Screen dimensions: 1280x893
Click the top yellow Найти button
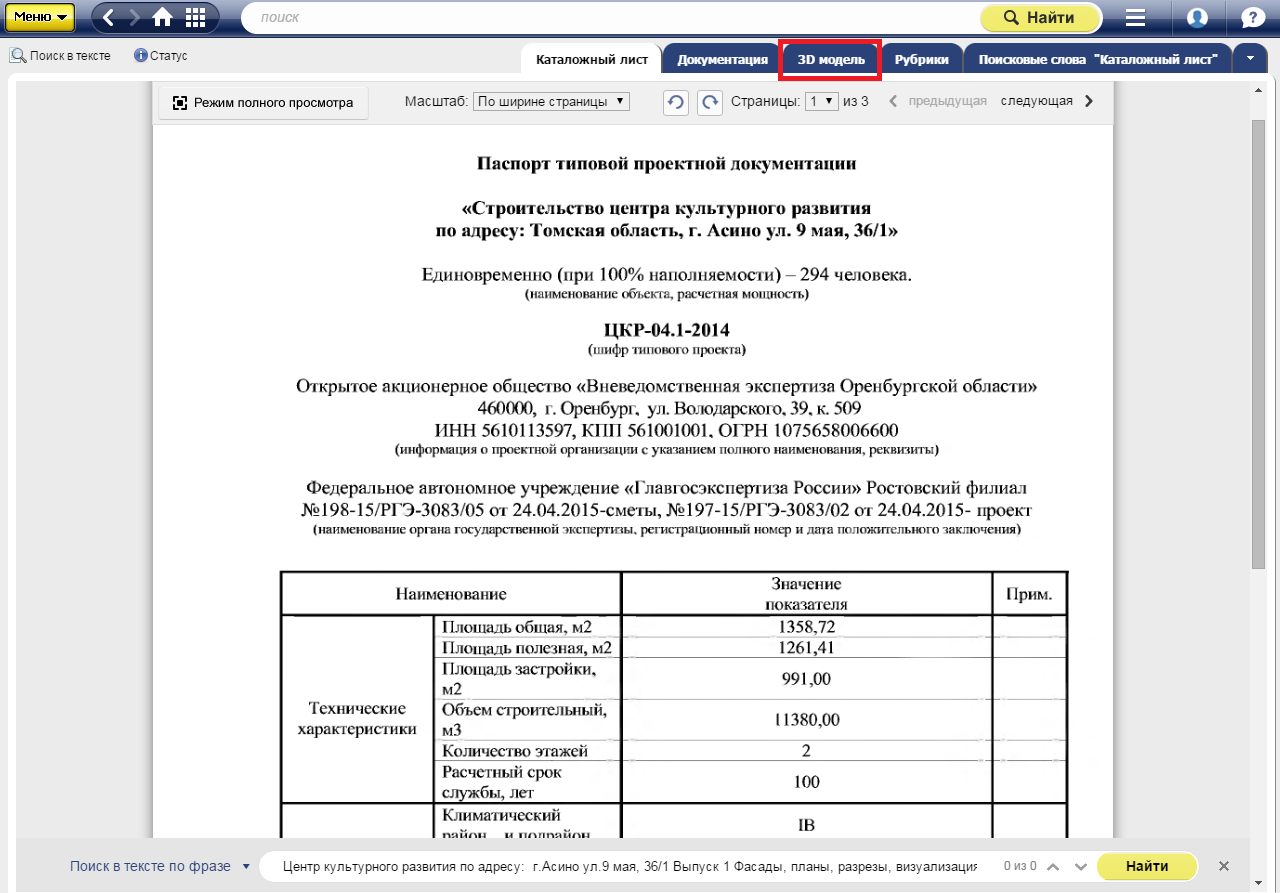1040,18
